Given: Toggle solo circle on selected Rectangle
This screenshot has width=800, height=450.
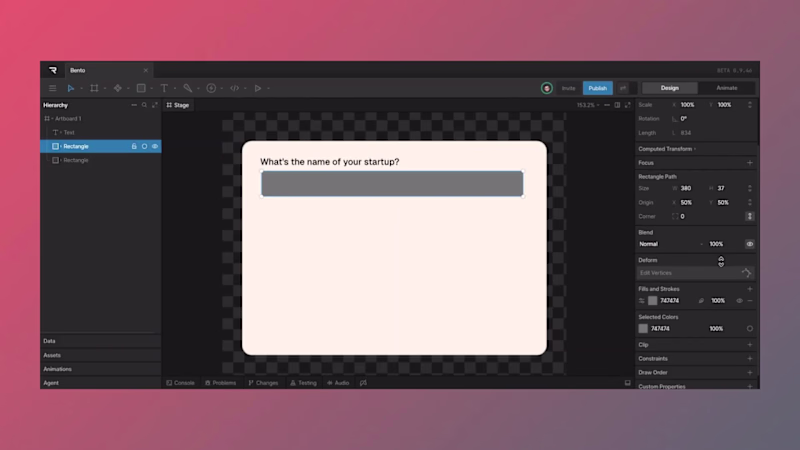Looking at the screenshot, I should (144, 146).
